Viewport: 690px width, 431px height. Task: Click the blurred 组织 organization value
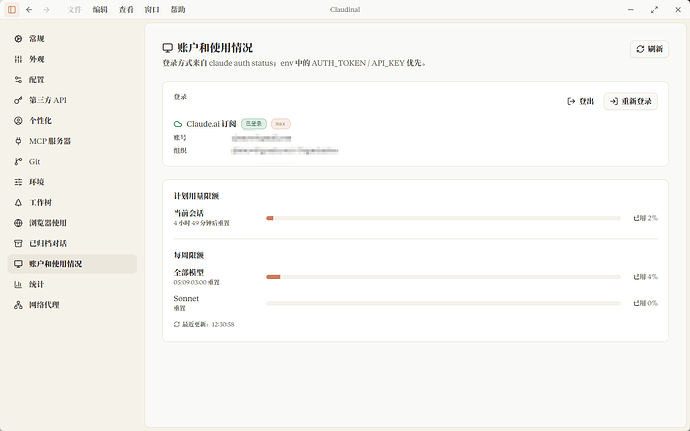click(x=285, y=151)
